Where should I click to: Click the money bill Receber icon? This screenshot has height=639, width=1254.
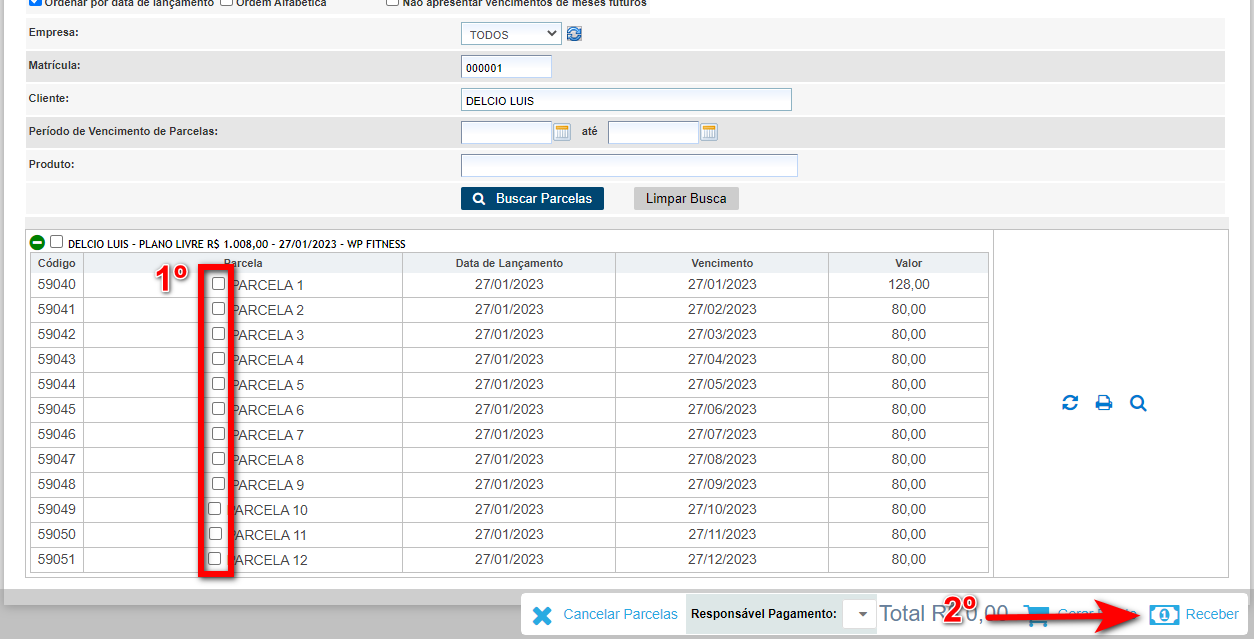(x=1164, y=615)
